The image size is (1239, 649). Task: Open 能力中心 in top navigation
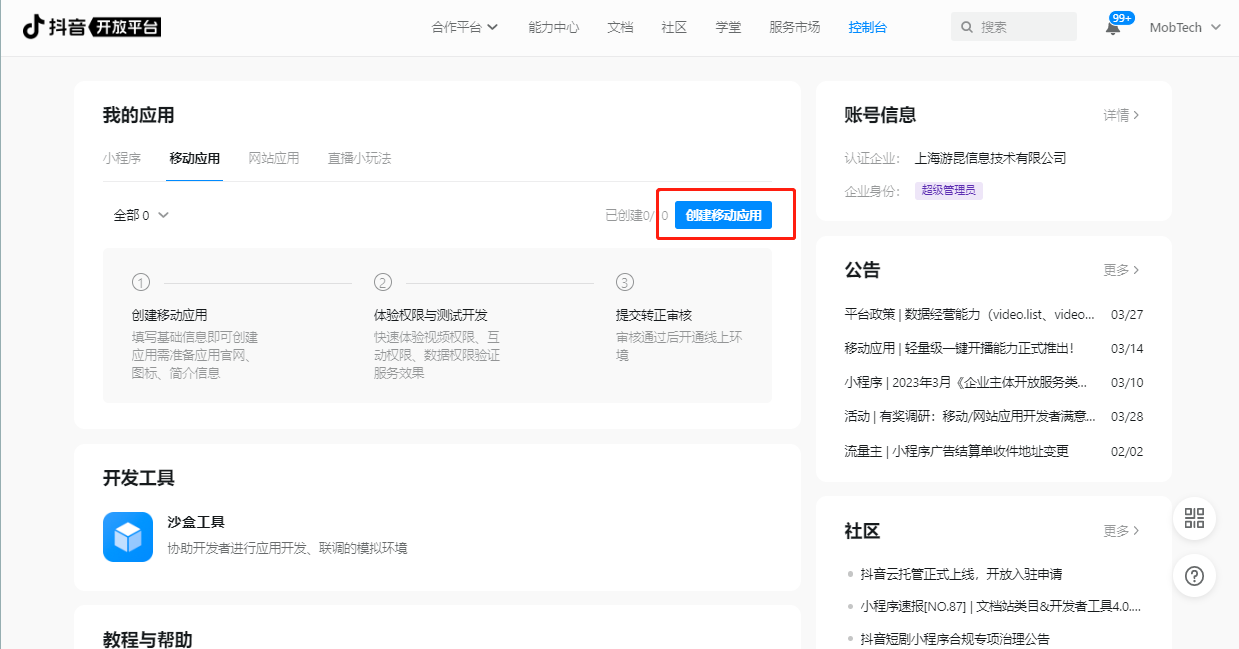[554, 27]
